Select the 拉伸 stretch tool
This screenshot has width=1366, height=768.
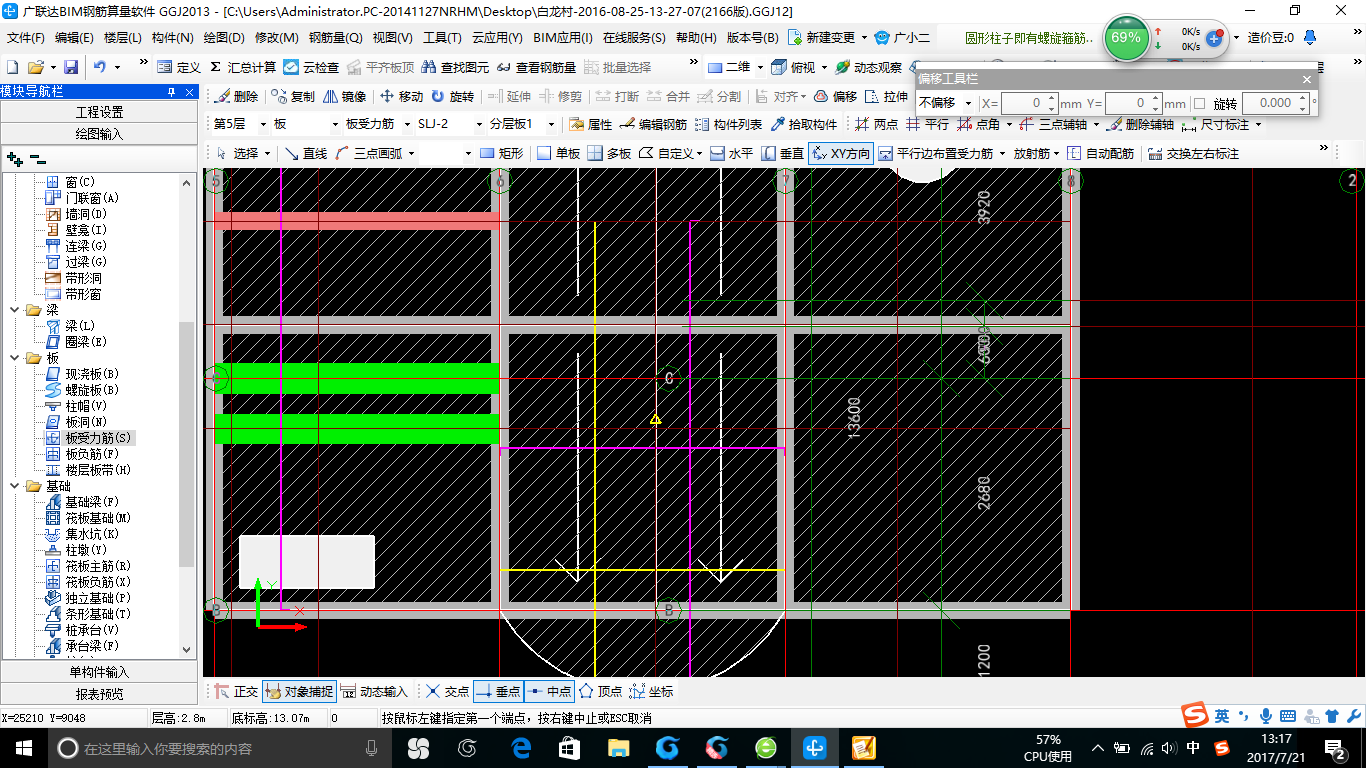click(x=887, y=97)
